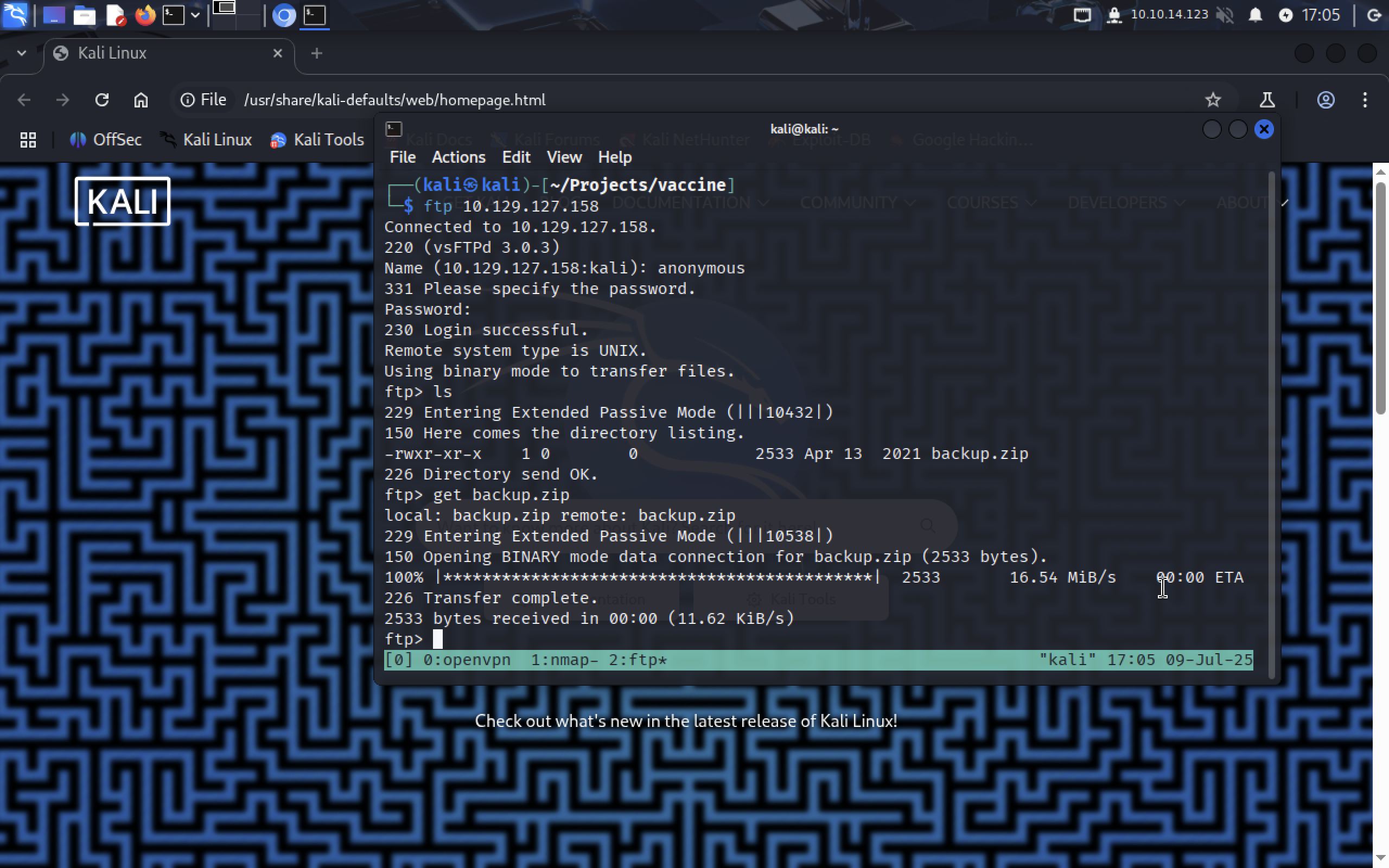
Task: Launch Firefox from the top panel
Action: (x=145, y=15)
